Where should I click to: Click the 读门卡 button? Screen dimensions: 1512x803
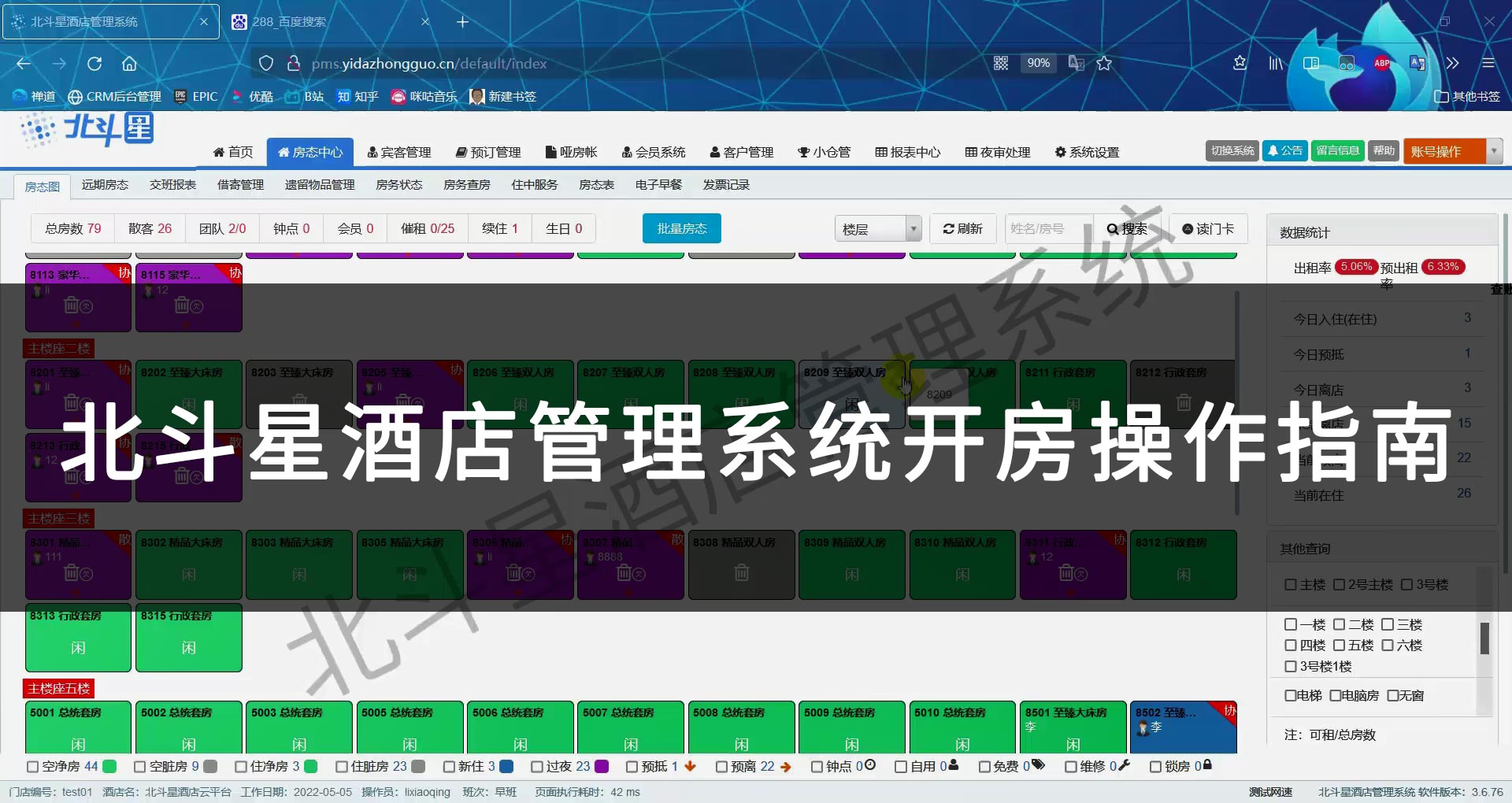1208,228
